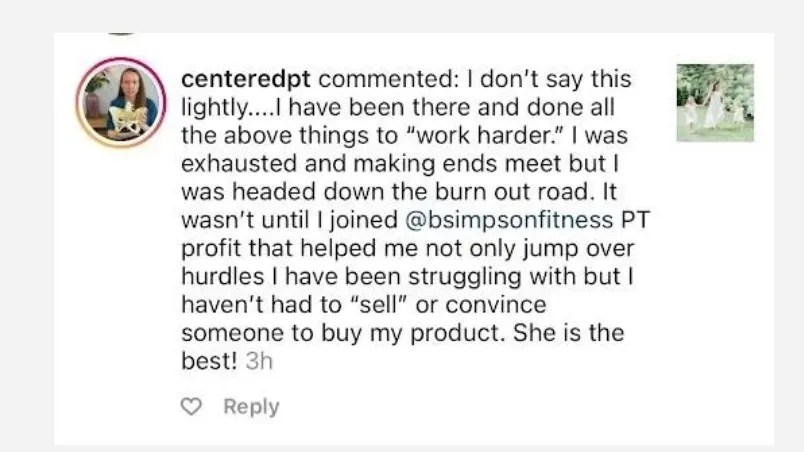Screen dimensions: 804x452
Task: Open the @bsimpsonfitness mention link
Action: (509, 220)
